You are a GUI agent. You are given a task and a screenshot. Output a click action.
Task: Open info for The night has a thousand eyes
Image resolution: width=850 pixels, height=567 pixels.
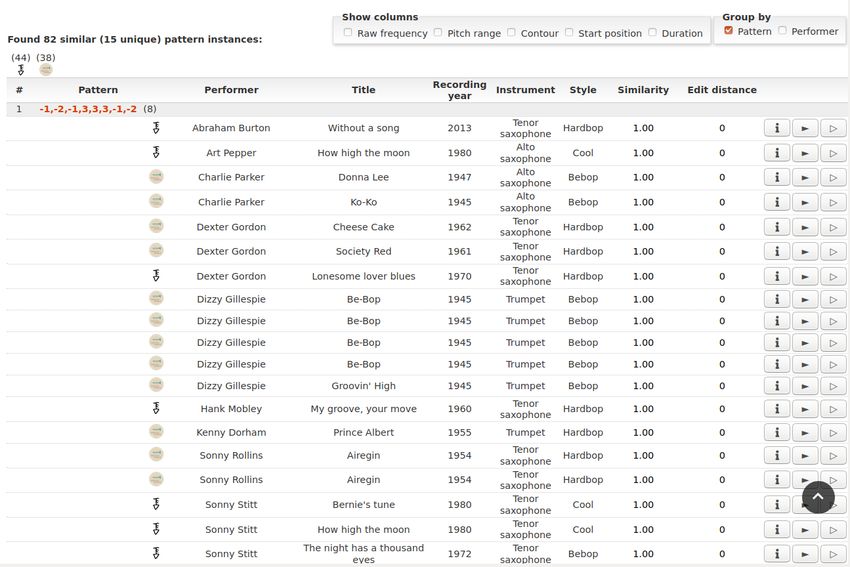tap(777, 555)
